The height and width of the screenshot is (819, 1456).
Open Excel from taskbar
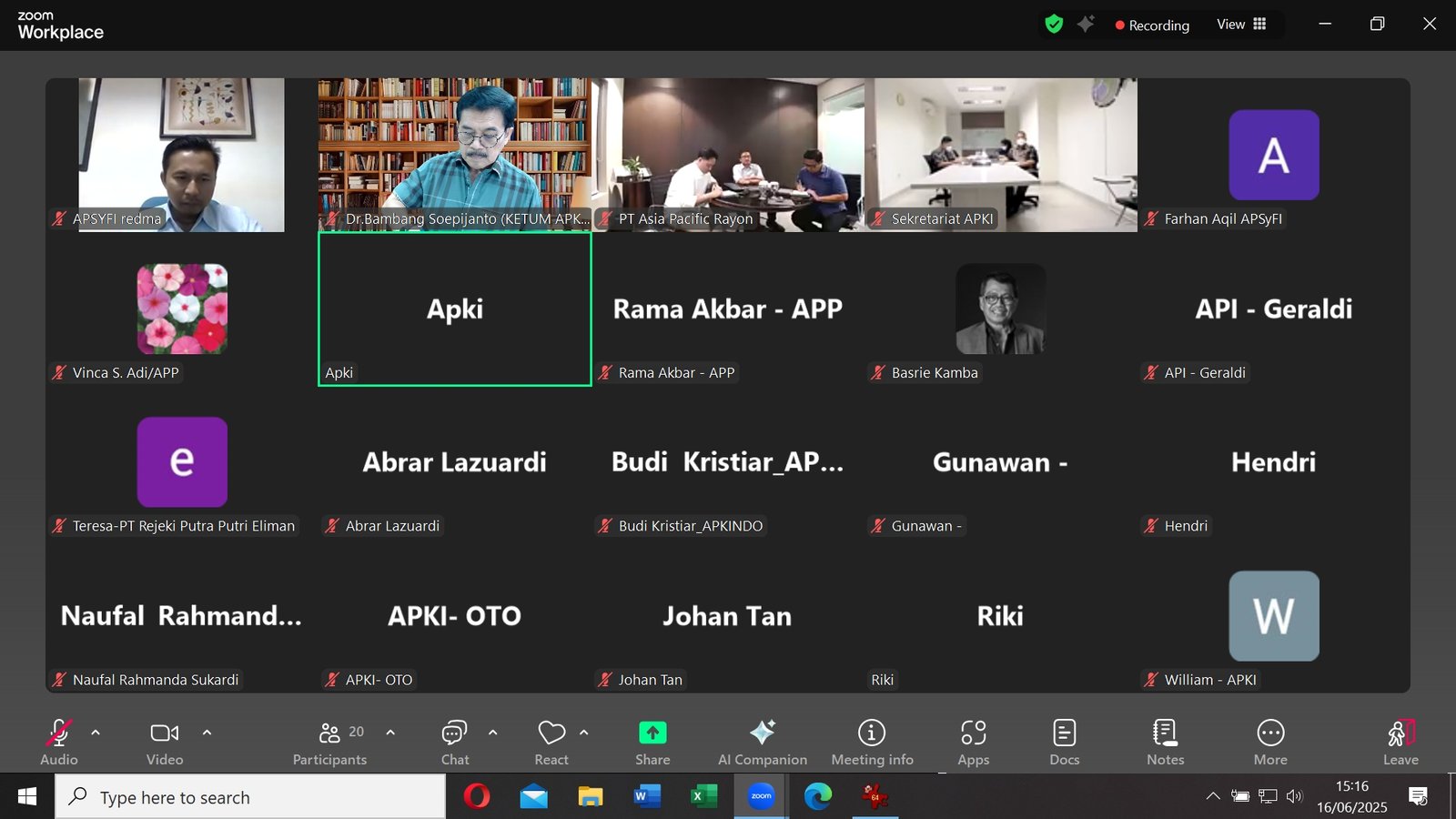click(703, 797)
